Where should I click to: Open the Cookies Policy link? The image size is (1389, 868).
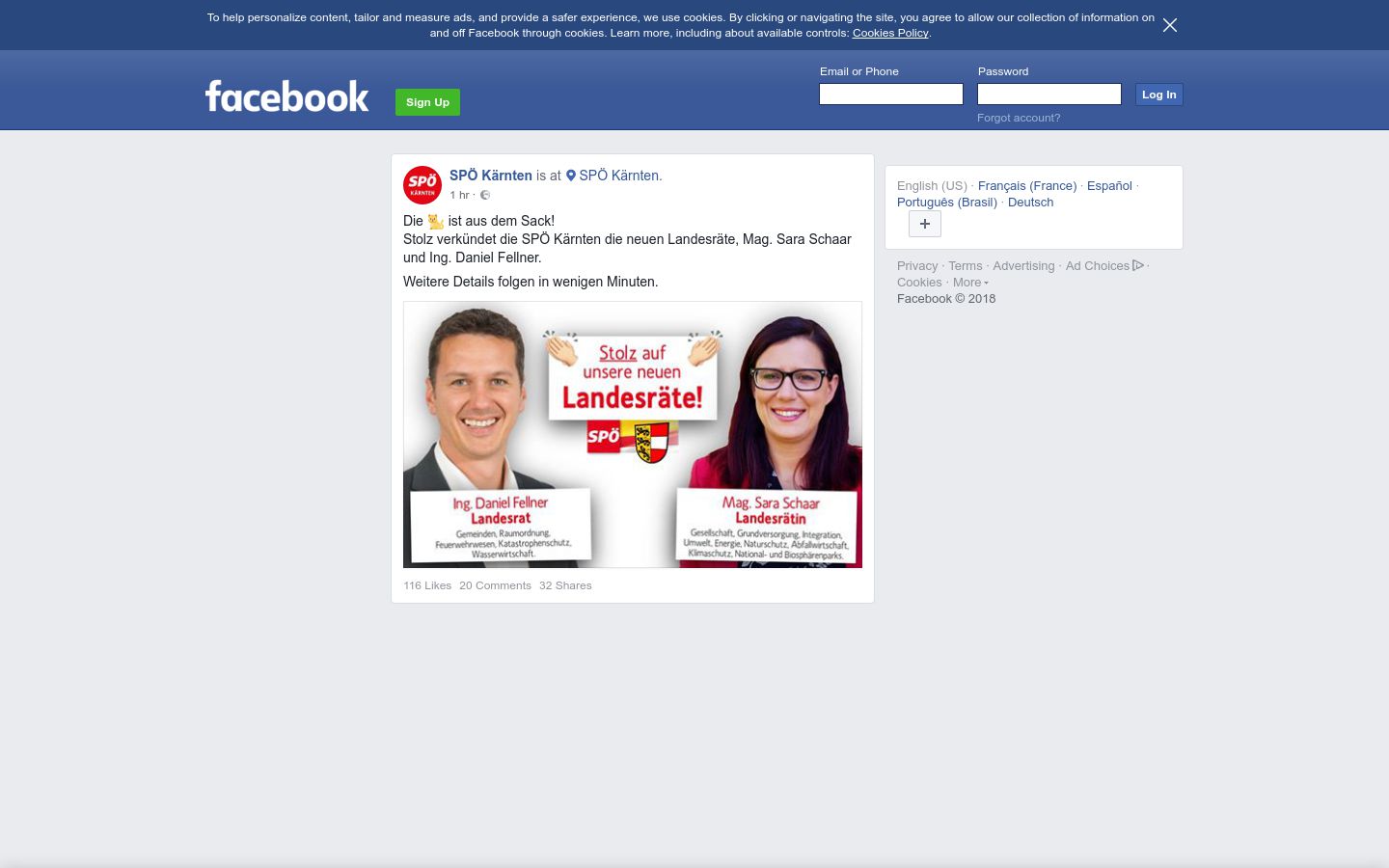tap(889, 33)
